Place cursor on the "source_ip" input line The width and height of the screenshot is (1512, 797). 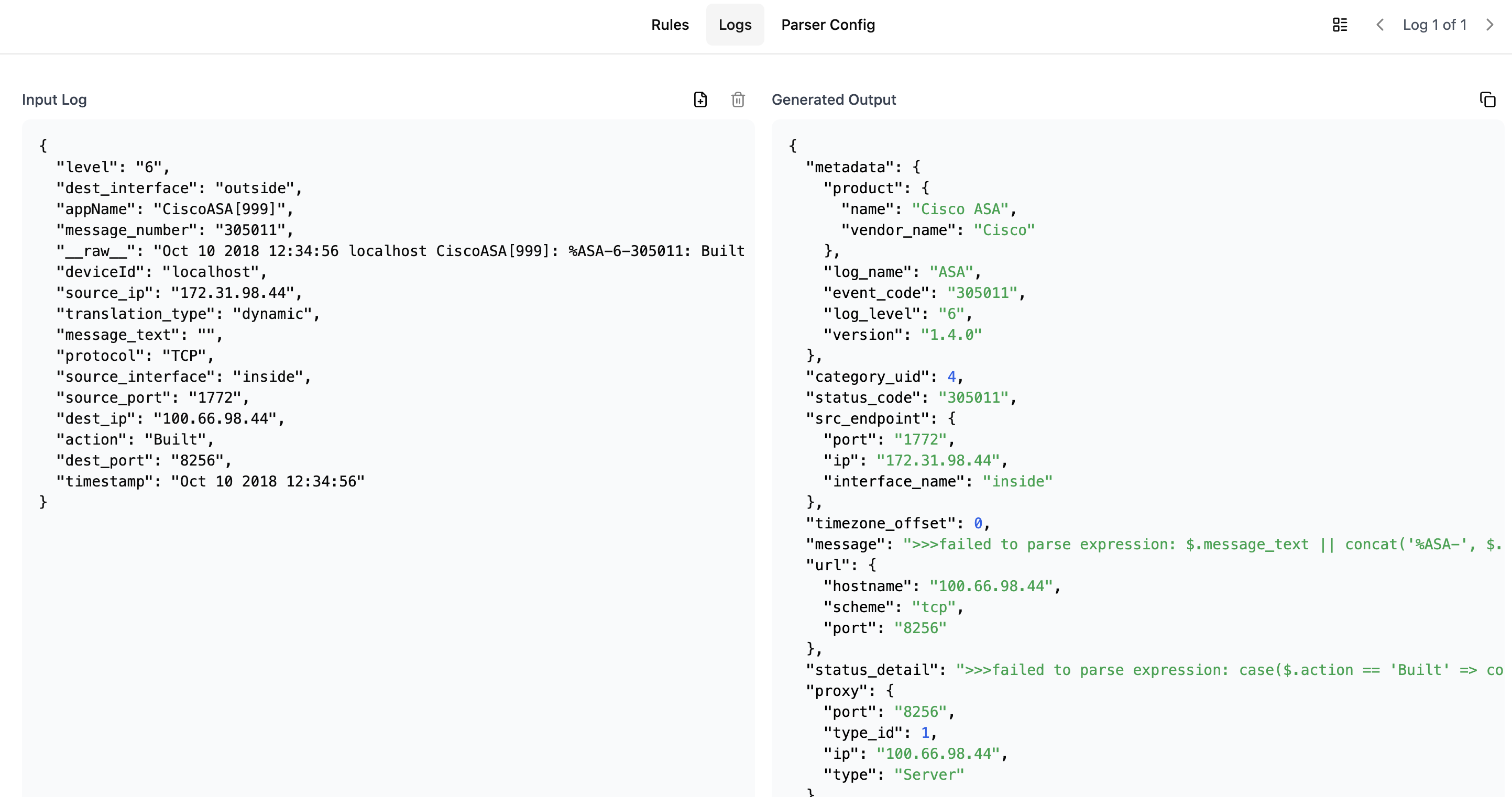coord(179,293)
